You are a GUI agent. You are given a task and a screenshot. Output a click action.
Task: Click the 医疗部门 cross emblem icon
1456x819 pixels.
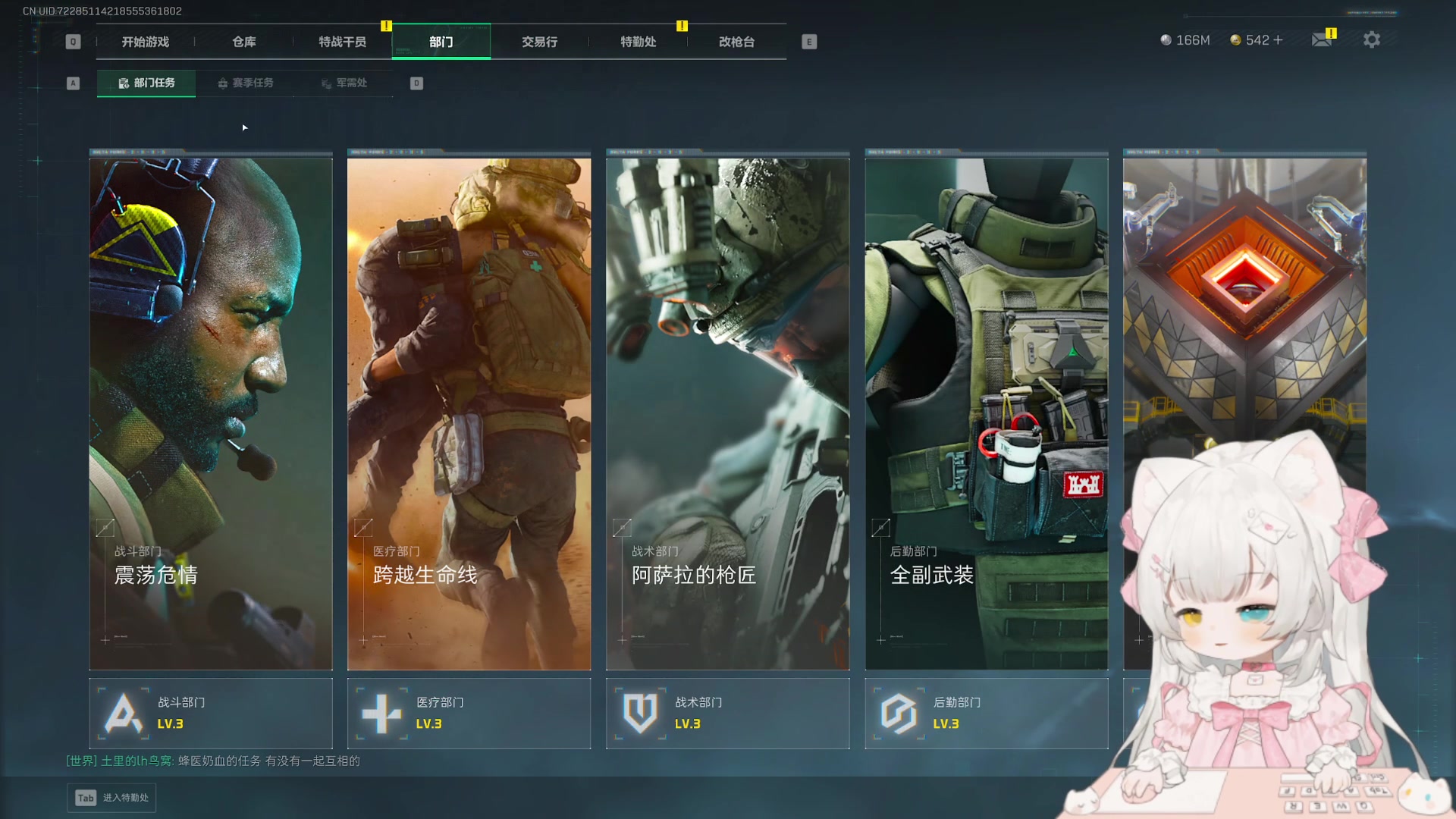381,713
